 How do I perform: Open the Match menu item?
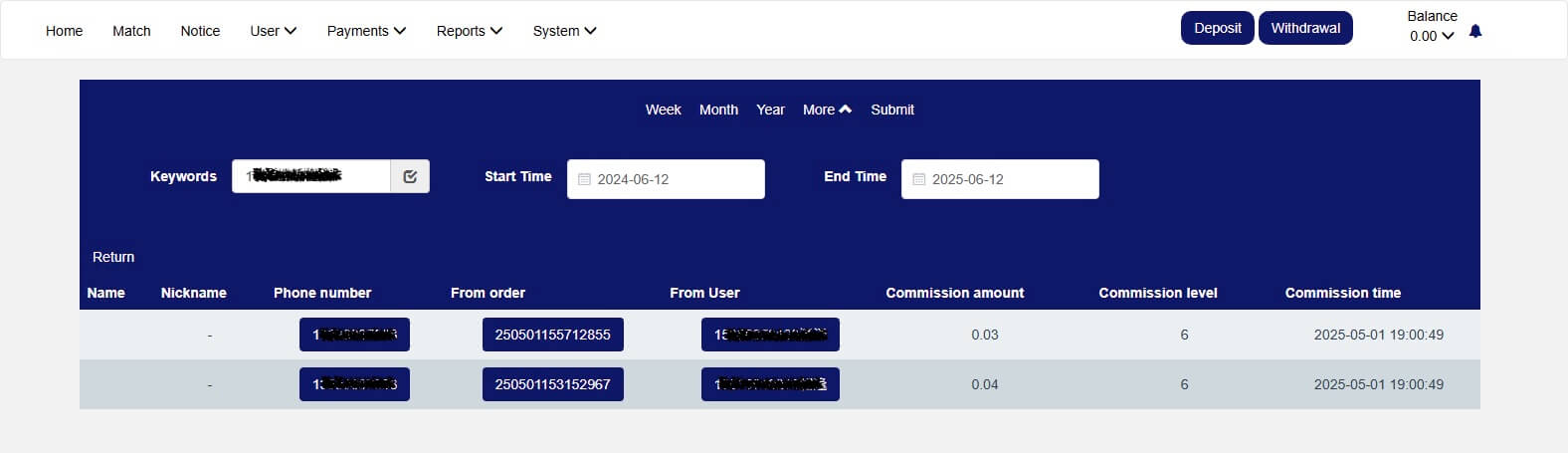[x=131, y=31]
